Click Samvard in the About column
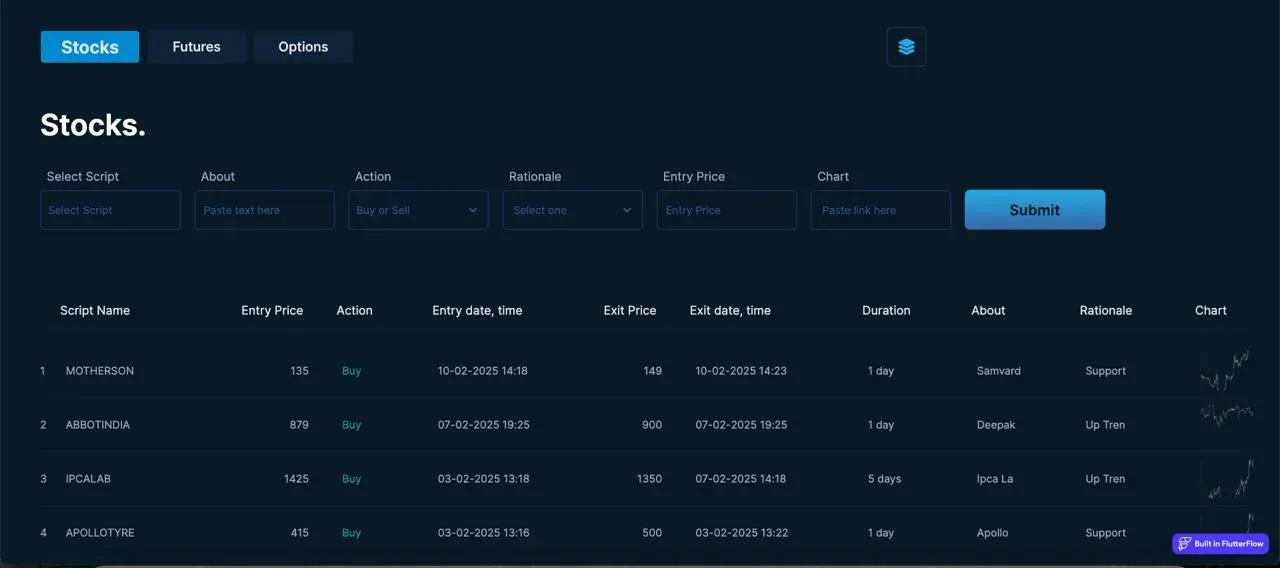This screenshot has height=568, width=1280. click(999, 371)
